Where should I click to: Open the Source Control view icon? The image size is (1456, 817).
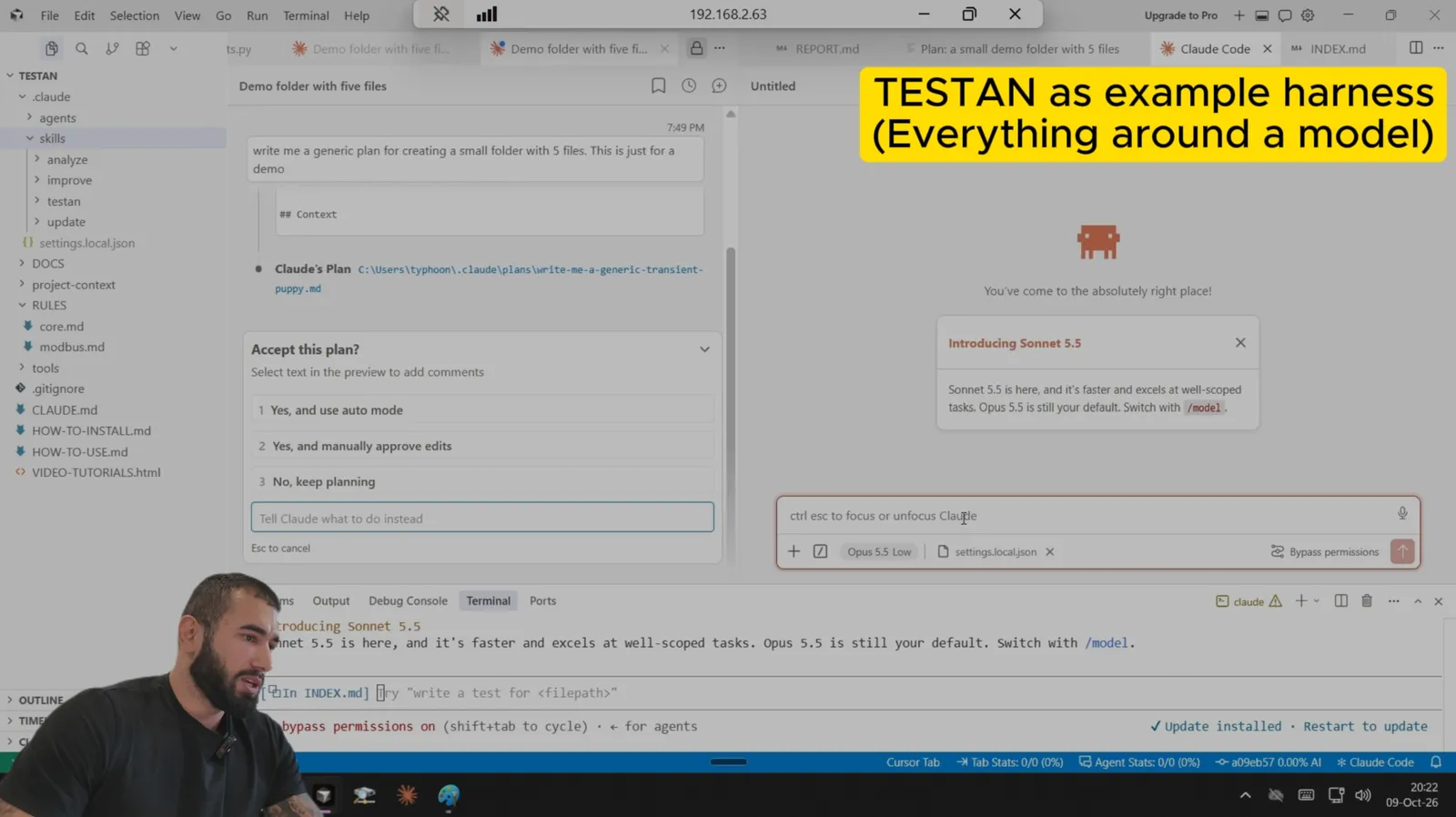point(112,48)
